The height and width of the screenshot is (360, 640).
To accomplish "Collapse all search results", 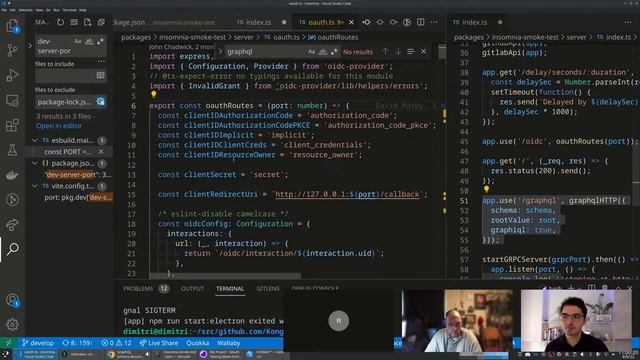I will point(101,22).
